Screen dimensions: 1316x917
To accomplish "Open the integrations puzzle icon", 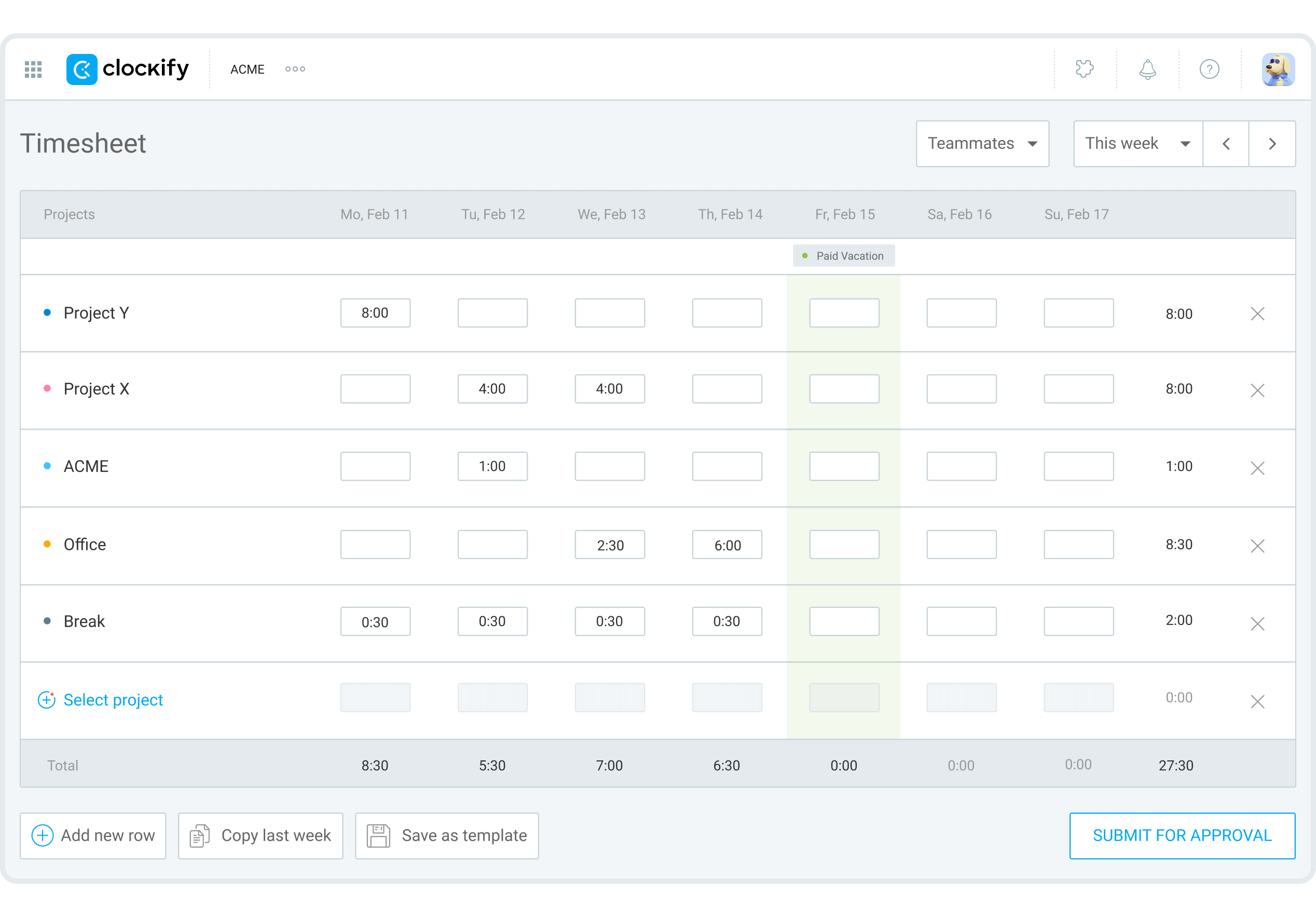I will (x=1085, y=69).
